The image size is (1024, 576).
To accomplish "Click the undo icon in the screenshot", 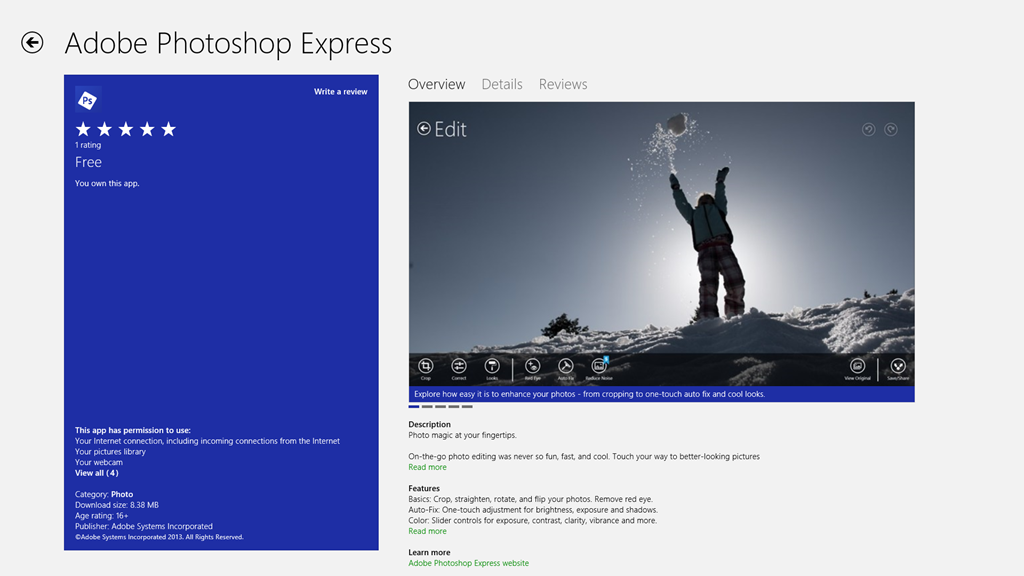I will click(868, 129).
